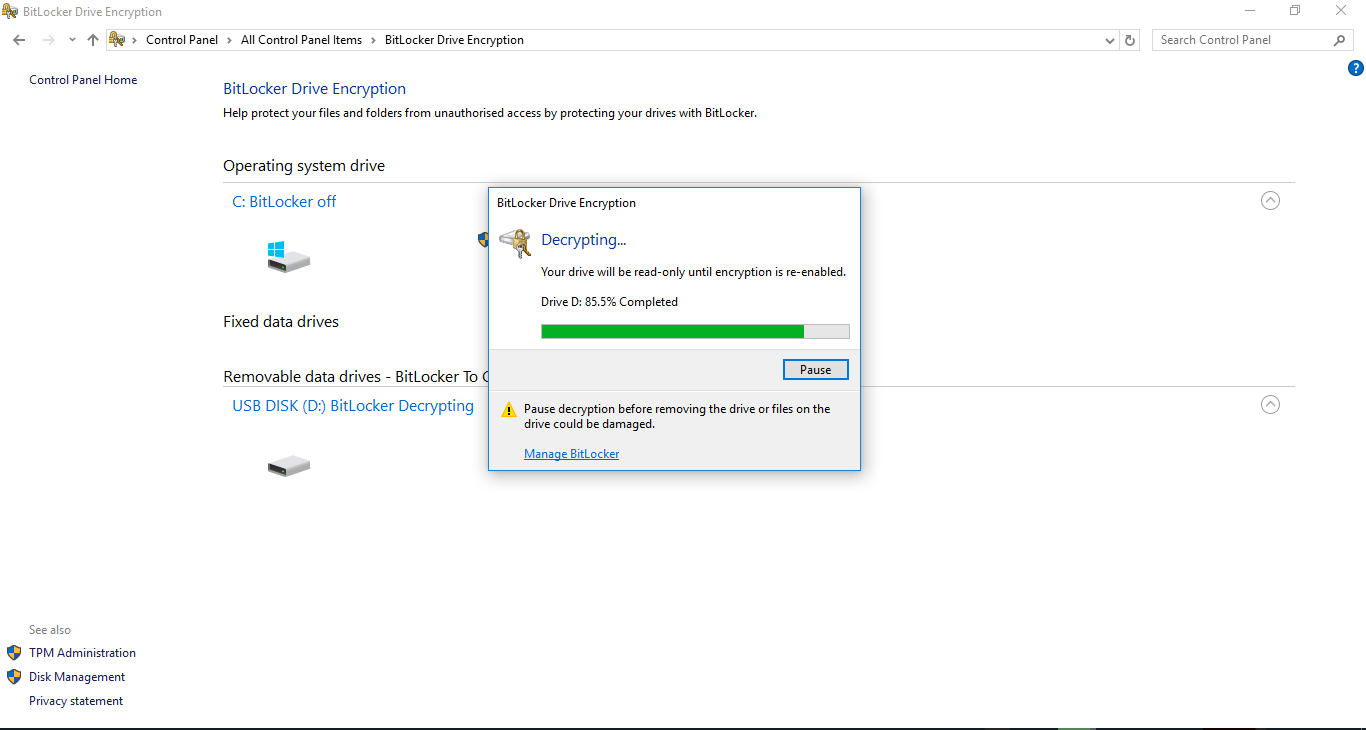
Task: Click the 'Decrypting...' heading
Action: (x=583, y=240)
